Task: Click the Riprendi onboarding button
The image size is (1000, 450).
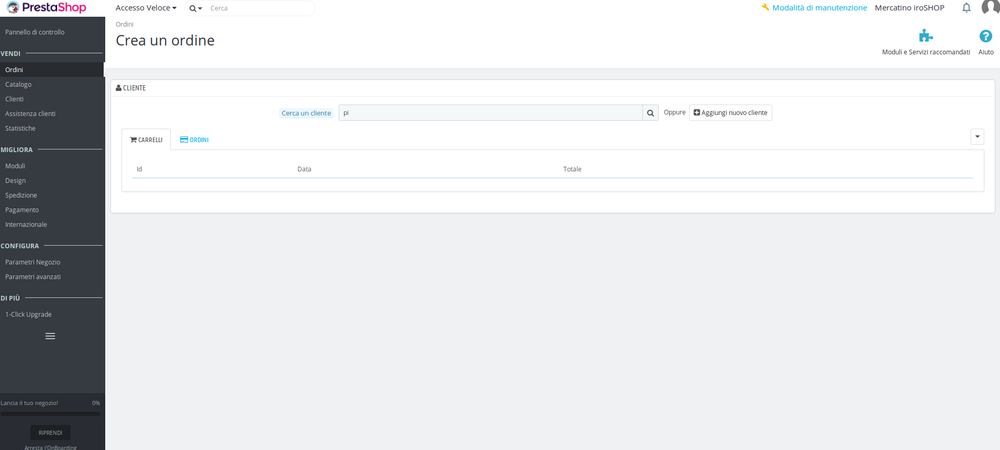Action: coord(50,432)
